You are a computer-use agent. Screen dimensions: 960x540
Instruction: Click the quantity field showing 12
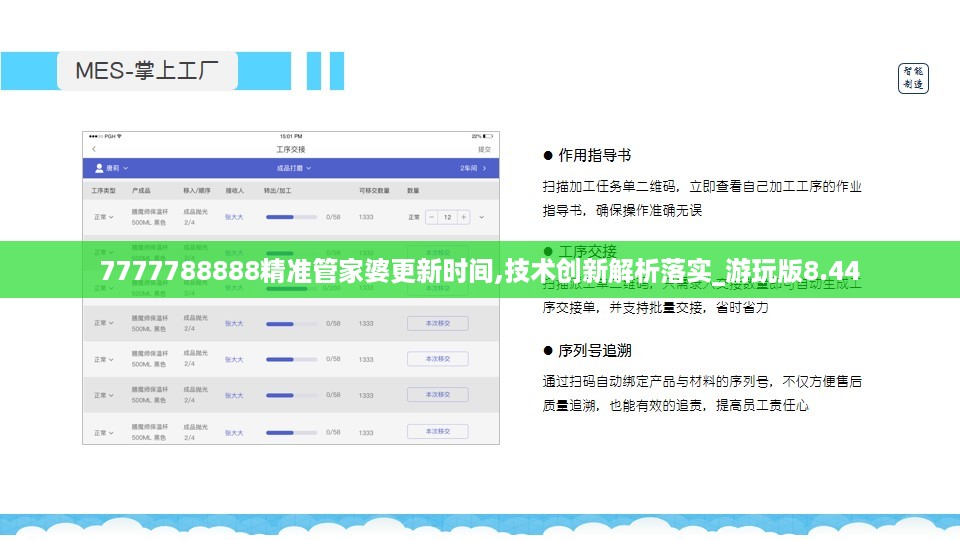pyautogui.click(x=447, y=217)
